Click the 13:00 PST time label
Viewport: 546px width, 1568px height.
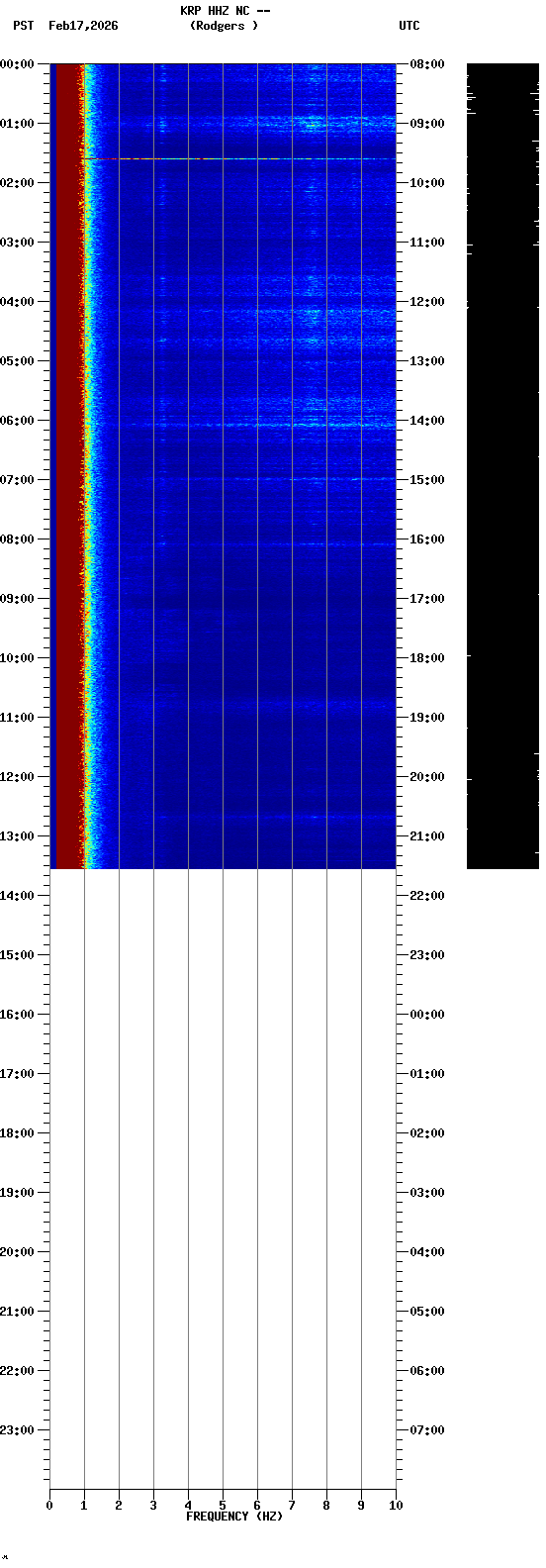17,836
